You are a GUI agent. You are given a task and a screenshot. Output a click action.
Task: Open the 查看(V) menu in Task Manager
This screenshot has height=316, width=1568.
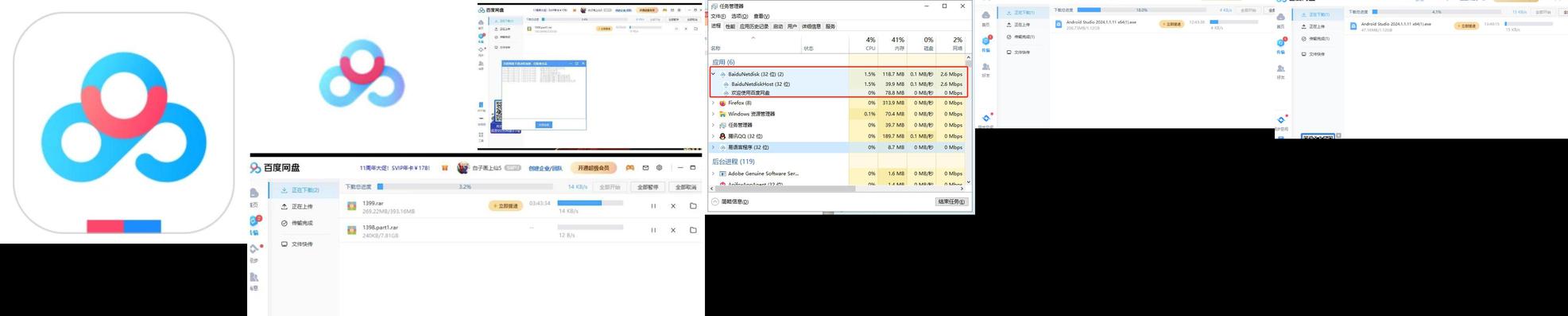pyautogui.click(x=761, y=16)
